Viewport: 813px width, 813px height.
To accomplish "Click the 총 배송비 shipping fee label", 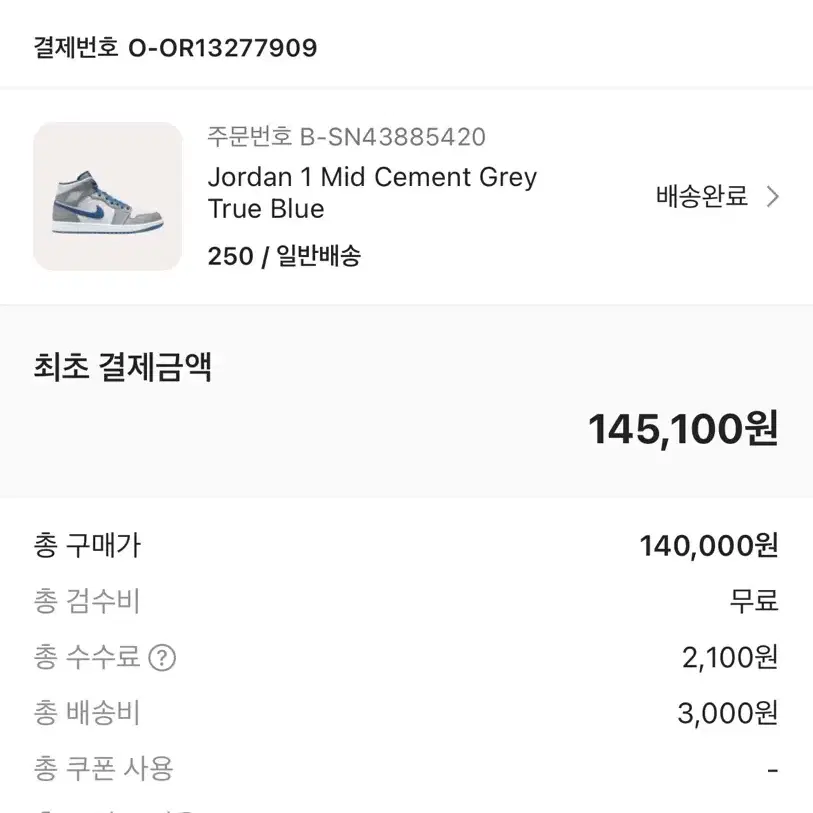I will [87, 713].
